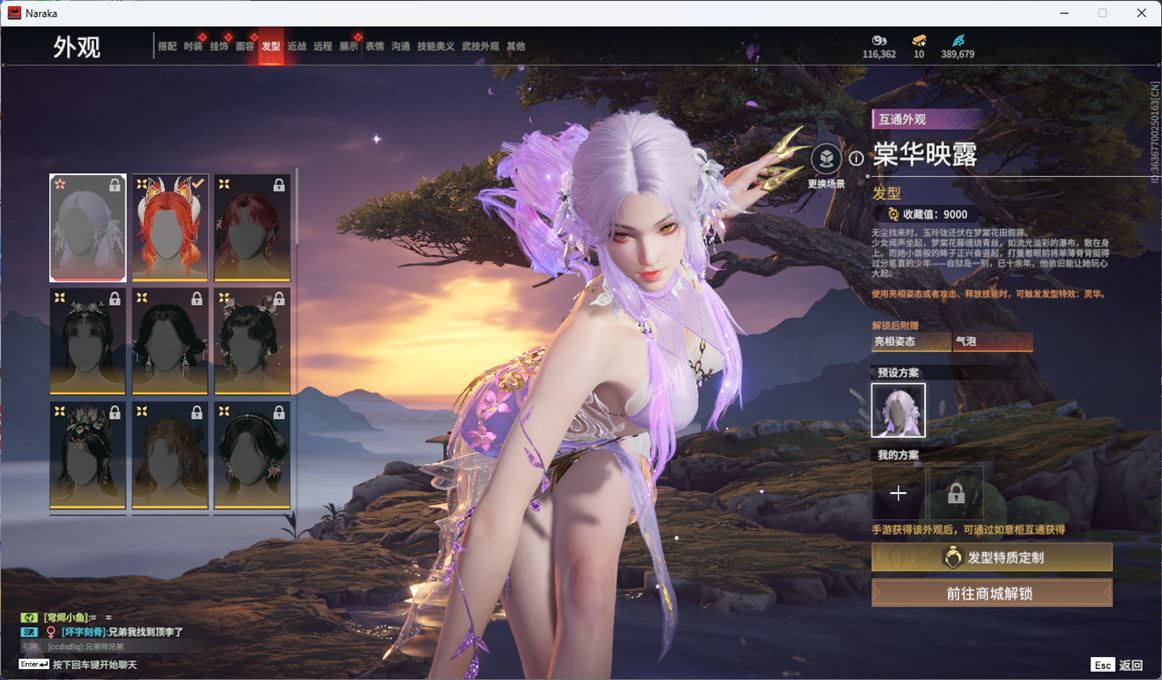Select the highlighted 发型 tab
This screenshot has width=1162, height=680.
click(270, 46)
